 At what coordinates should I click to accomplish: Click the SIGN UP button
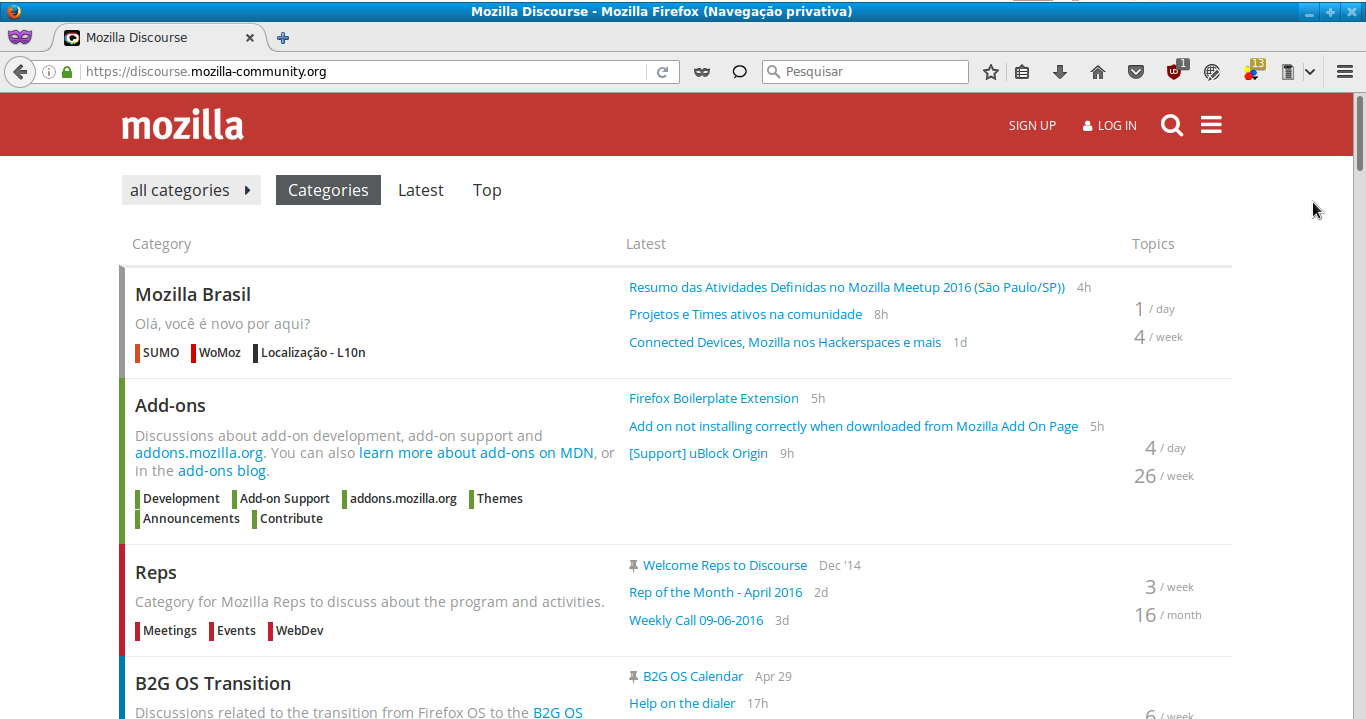pos(1032,125)
